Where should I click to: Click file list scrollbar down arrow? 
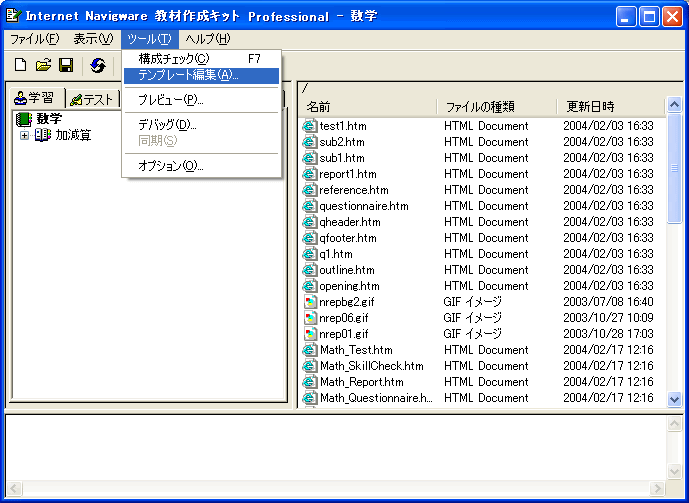[674, 399]
